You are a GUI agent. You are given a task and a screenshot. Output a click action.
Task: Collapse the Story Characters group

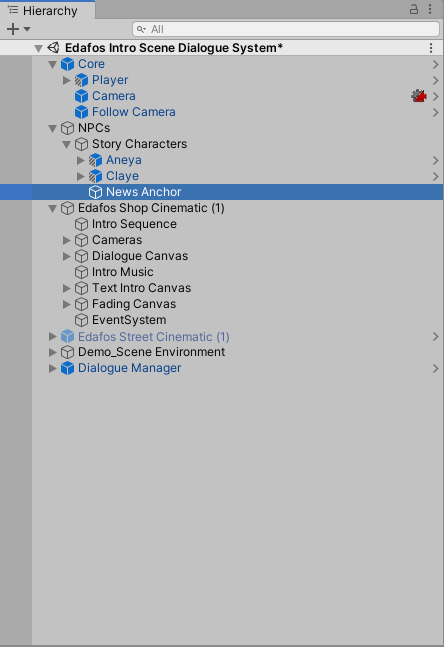66,144
